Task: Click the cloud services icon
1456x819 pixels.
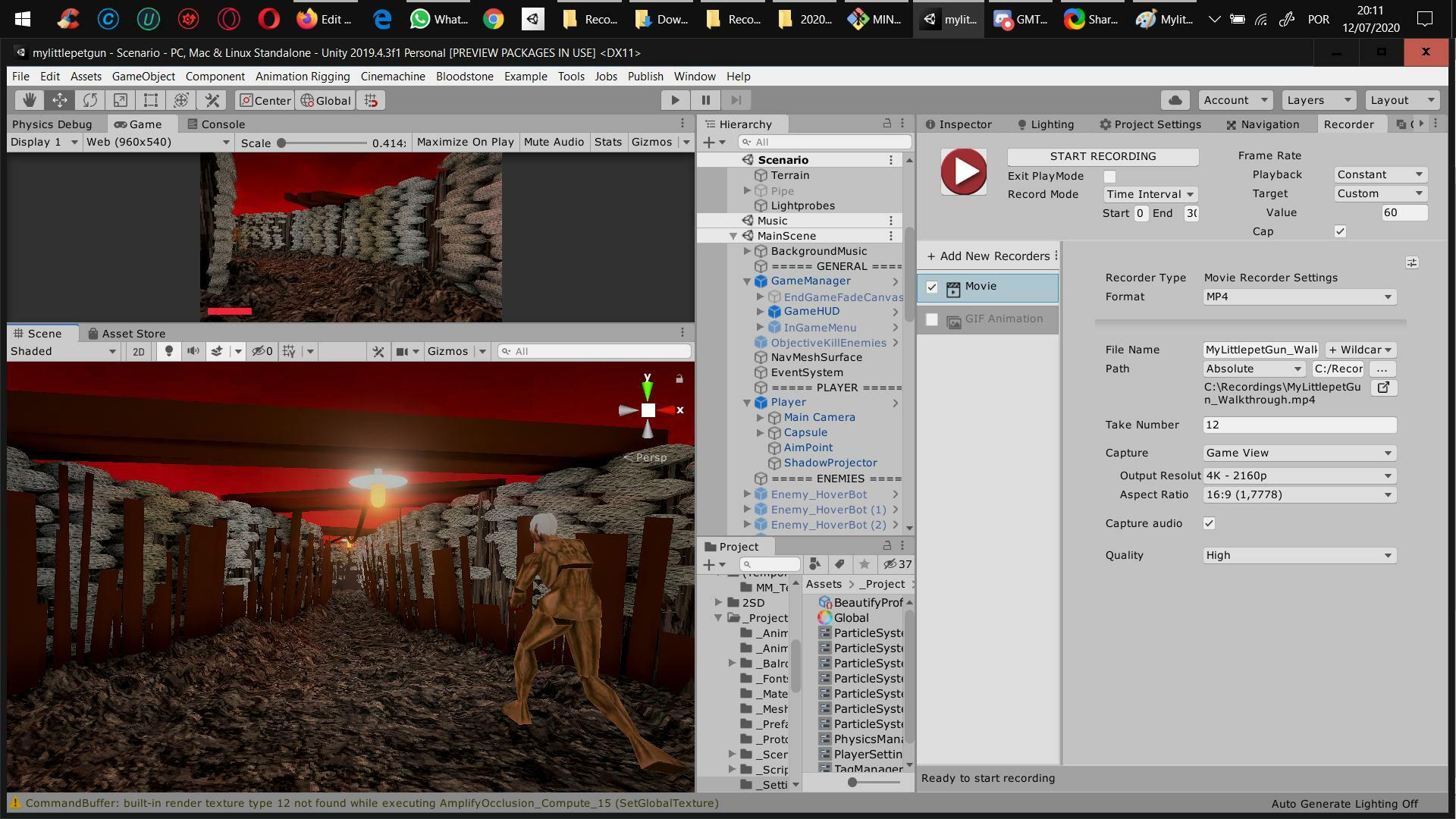Action: point(1175,100)
